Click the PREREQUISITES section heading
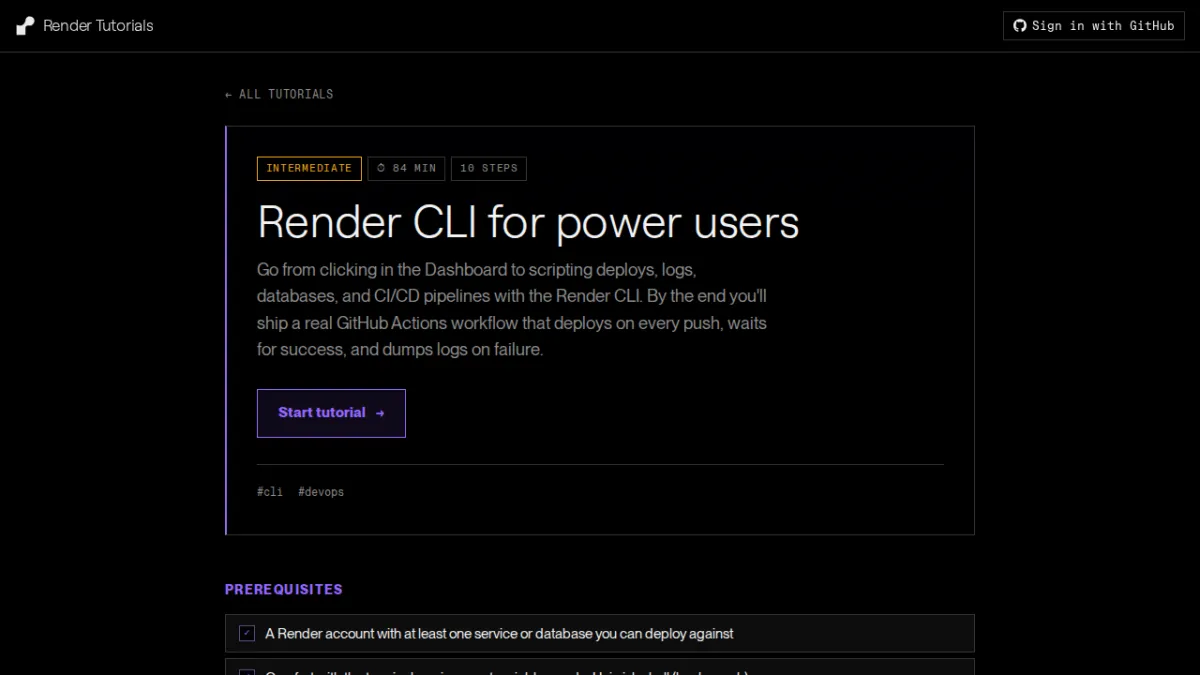This screenshot has width=1200, height=675. click(284, 590)
